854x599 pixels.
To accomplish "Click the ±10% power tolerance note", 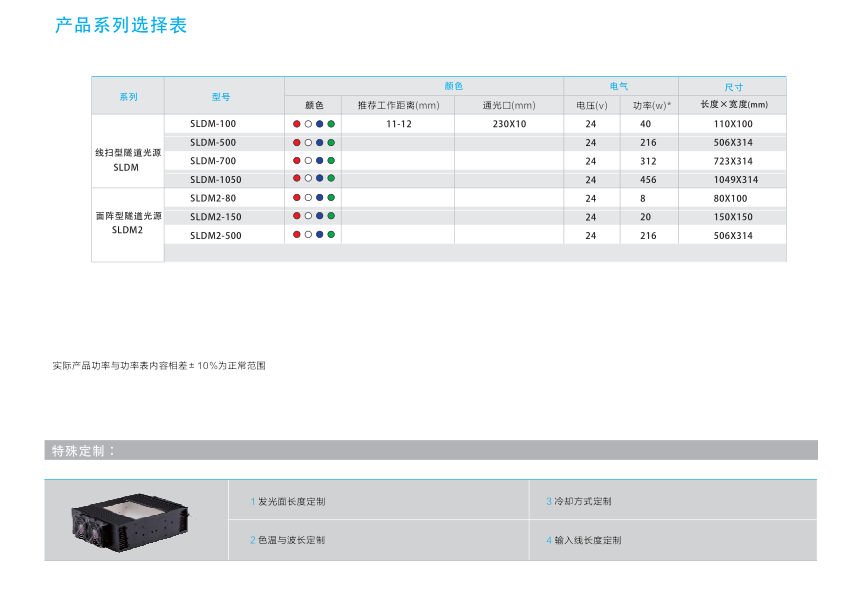I will [x=159, y=365].
